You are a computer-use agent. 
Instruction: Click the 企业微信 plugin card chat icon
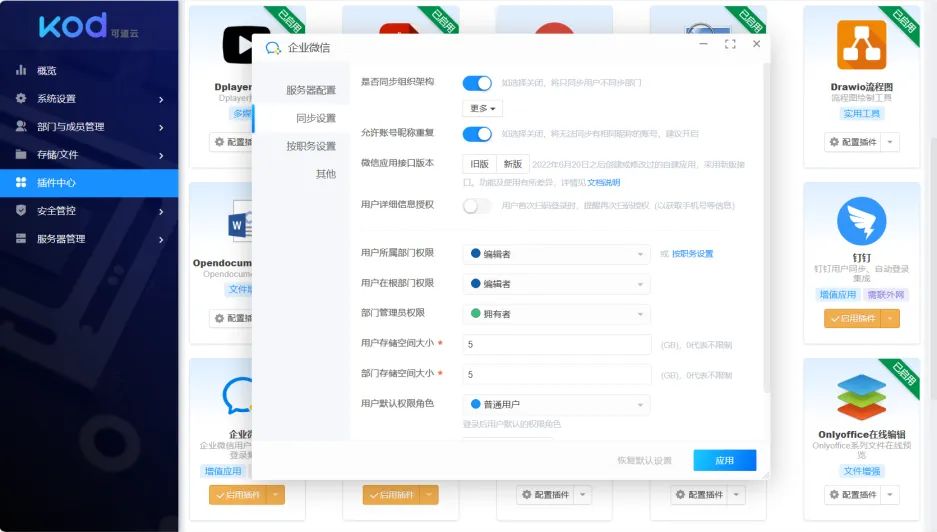(237, 396)
